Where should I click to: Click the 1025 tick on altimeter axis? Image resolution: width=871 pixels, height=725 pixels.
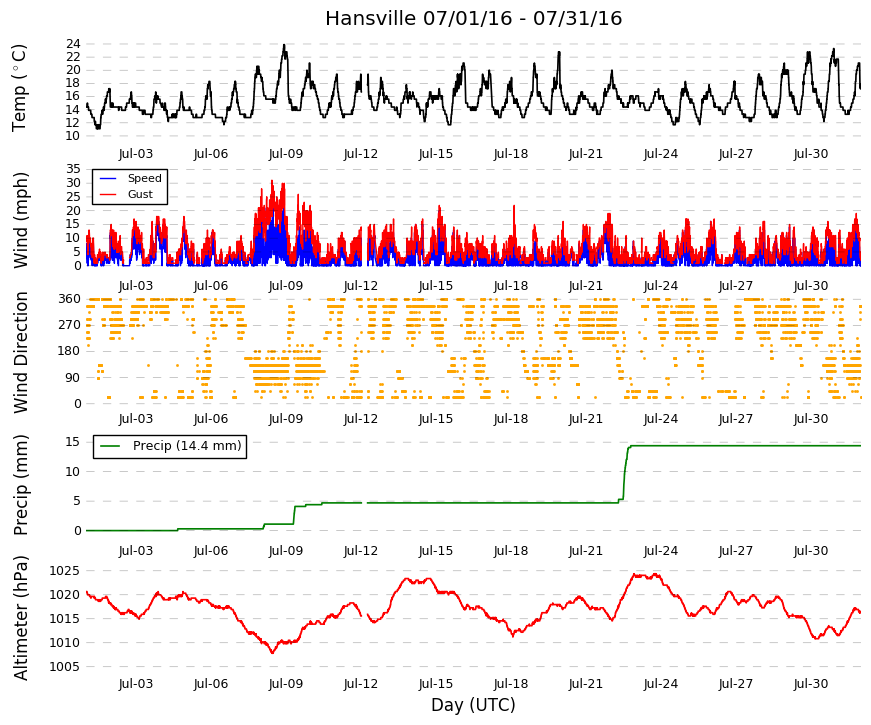[x=64, y=571]
